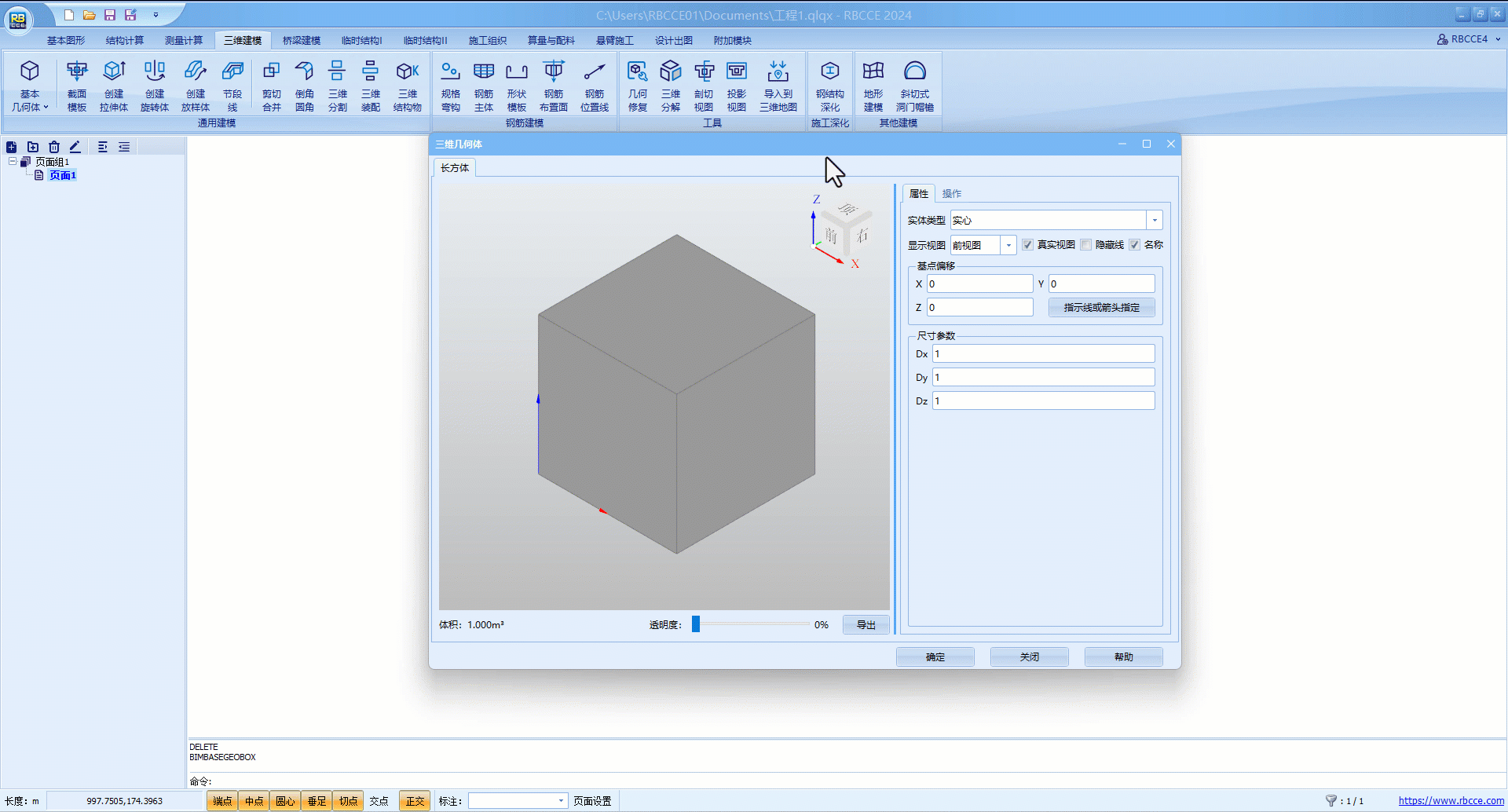The width and height of the screenshot is (1508, 812).
Task: Click the 导出 export button
Action: pyautogui.click(x=866, y=625)
